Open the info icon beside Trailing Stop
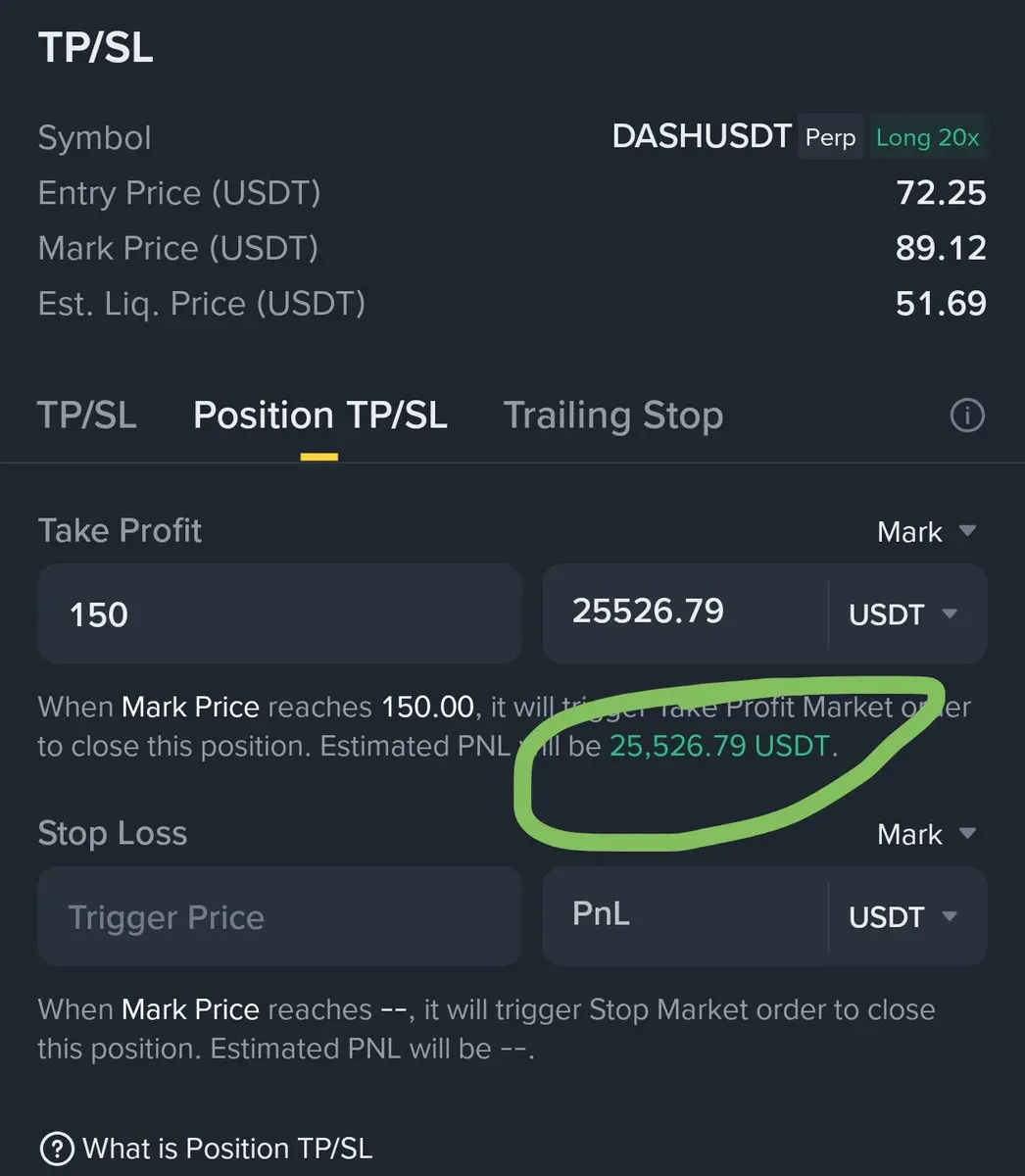Screen dimensions: 1025x1176 click(x=967, y=416)
